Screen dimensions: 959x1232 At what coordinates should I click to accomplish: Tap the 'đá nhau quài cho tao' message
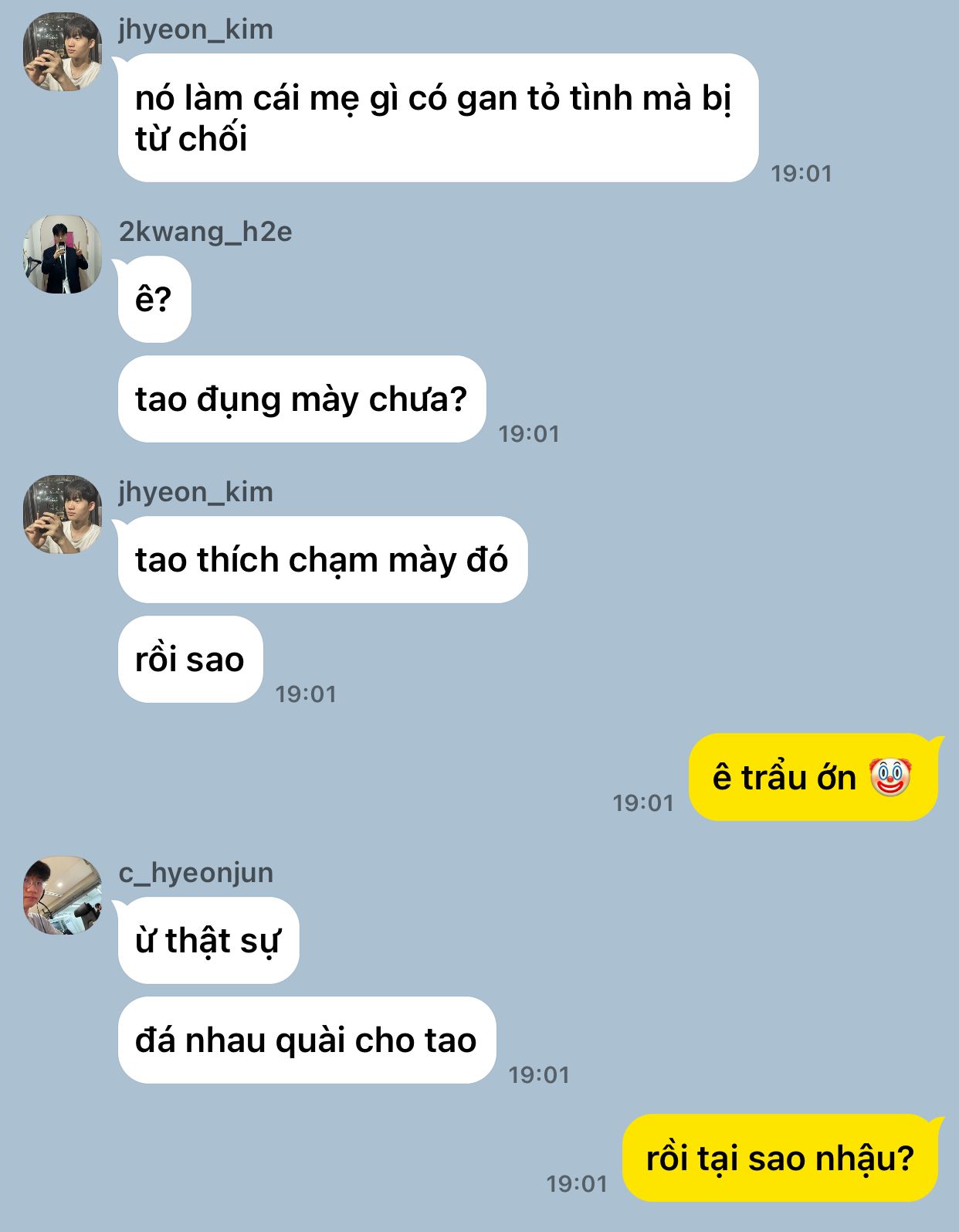click(x=307, y=1040)
